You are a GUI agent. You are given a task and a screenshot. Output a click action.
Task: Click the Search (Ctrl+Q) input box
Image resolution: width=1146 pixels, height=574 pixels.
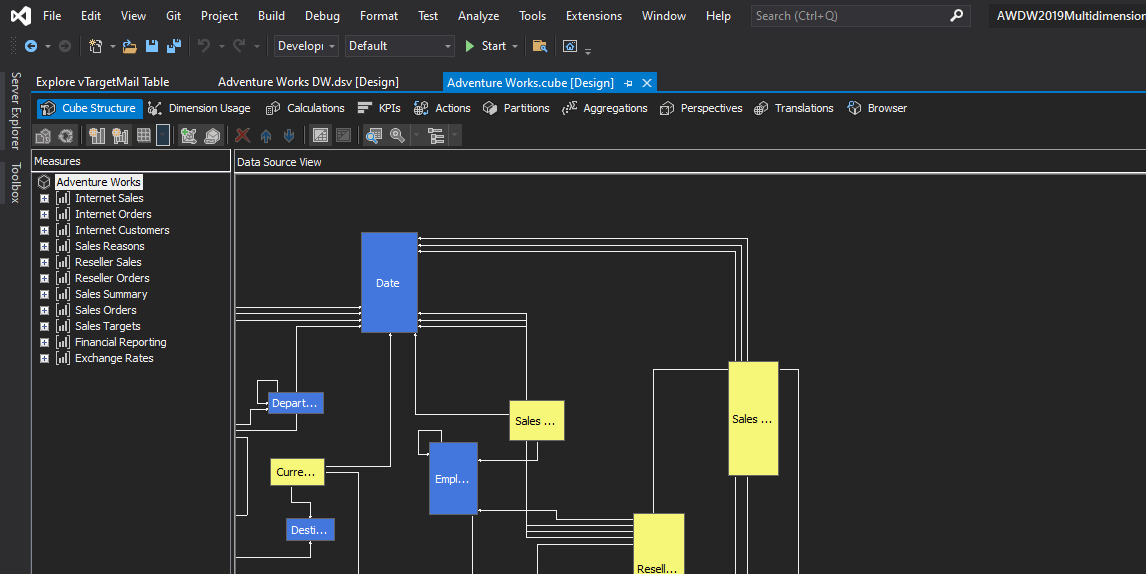849,16
